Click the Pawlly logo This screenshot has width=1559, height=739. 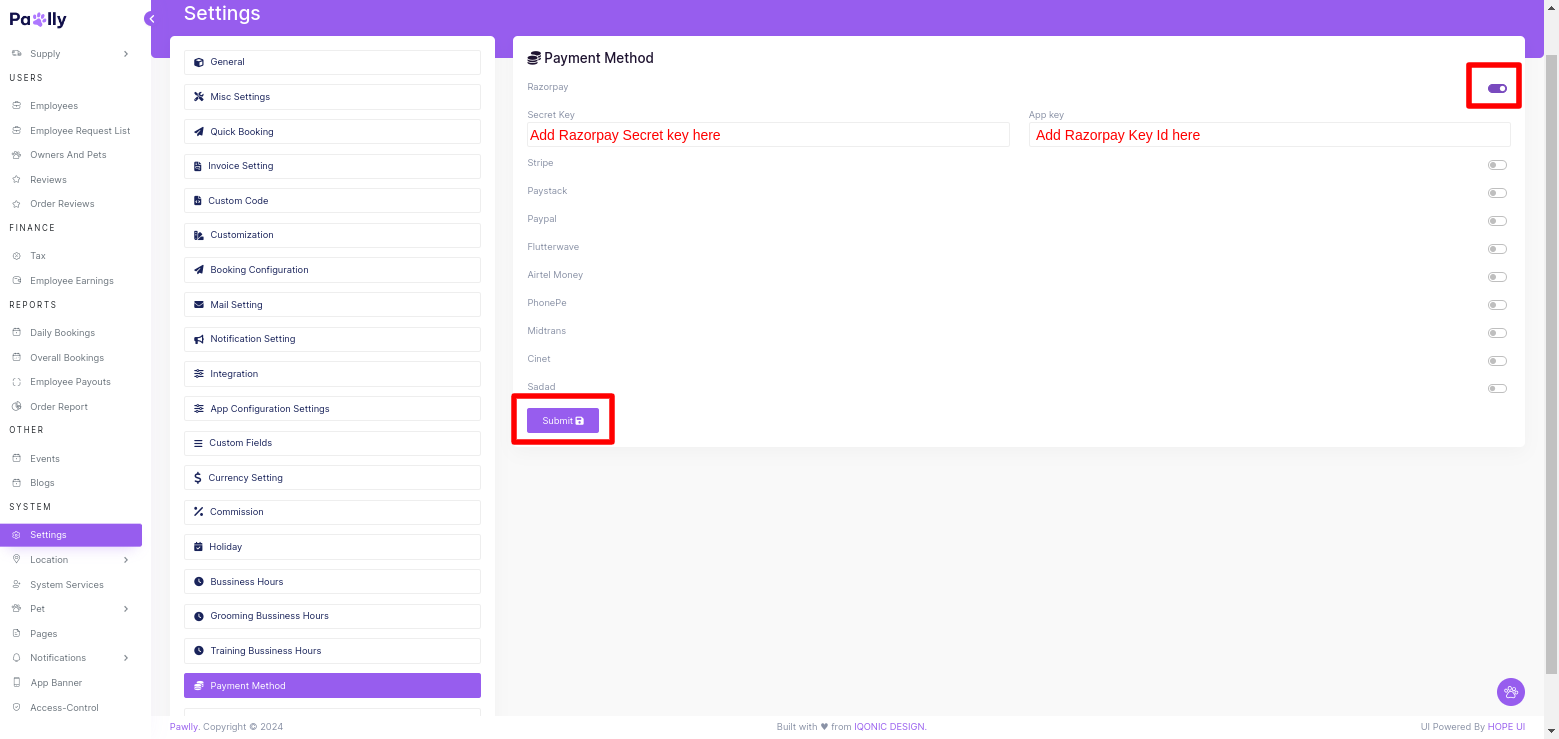pos(38,19)
